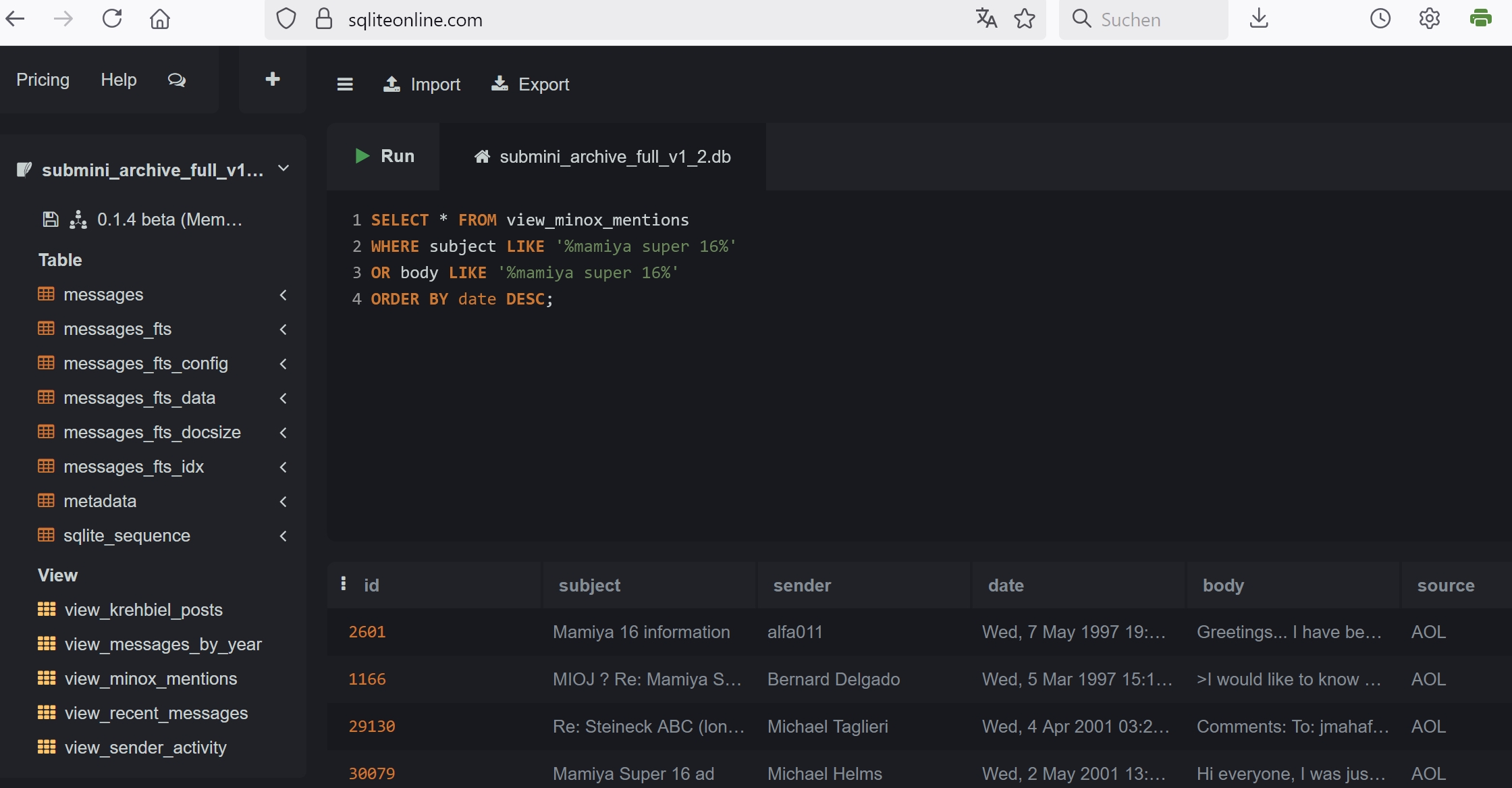Click the messages table grid icon
Screen dimensions: 1512x788
[x=46, y=294]
